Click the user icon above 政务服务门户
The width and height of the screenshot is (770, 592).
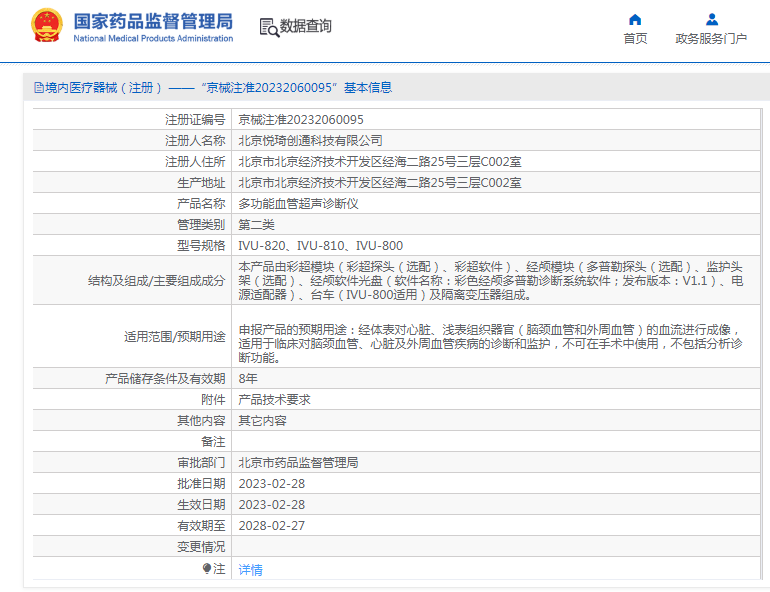click(x=712, y=20)
